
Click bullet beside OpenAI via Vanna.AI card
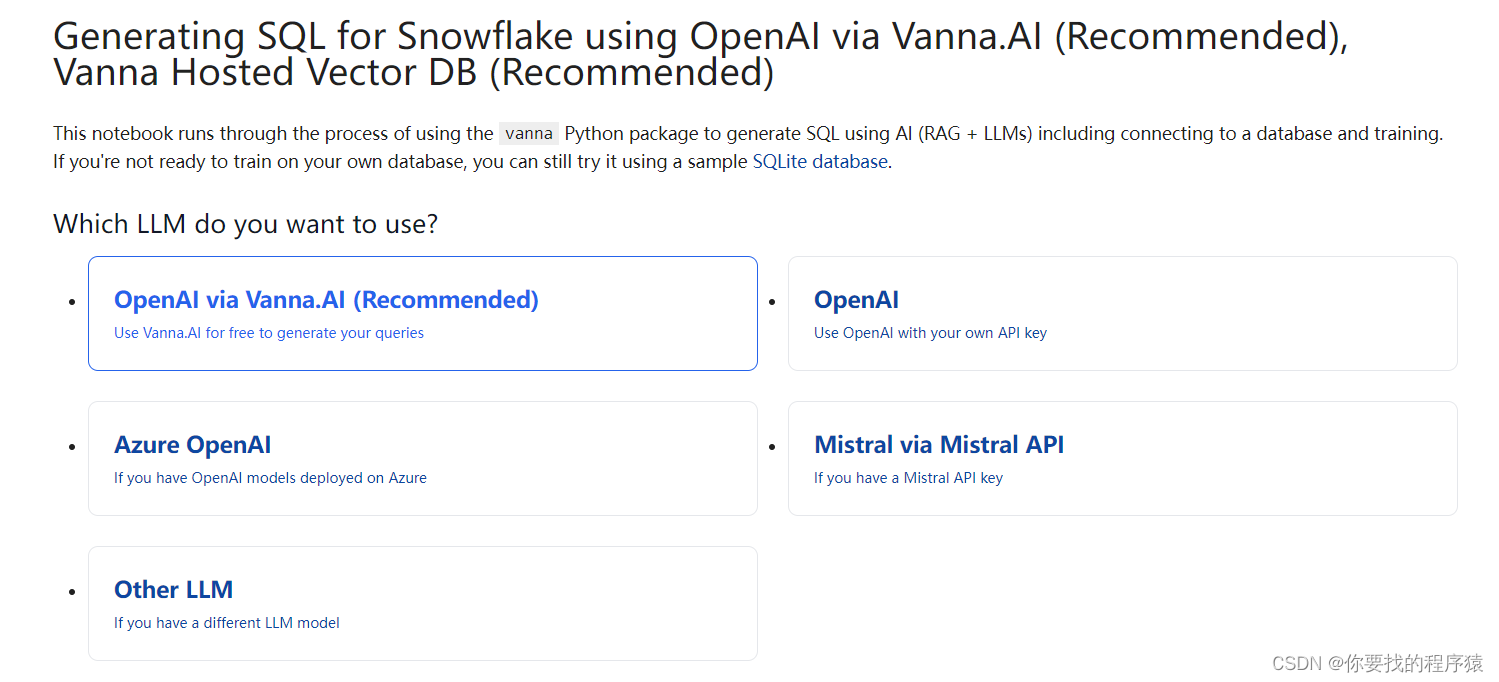(71, 302)
